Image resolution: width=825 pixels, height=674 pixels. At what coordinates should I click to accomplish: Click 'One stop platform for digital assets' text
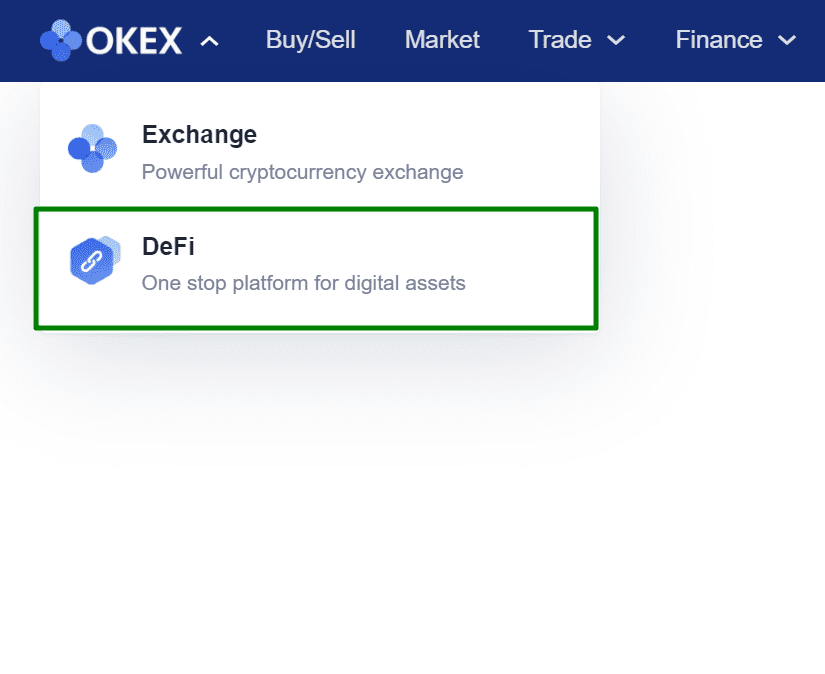pyautogui.click(x=303, y=283)
